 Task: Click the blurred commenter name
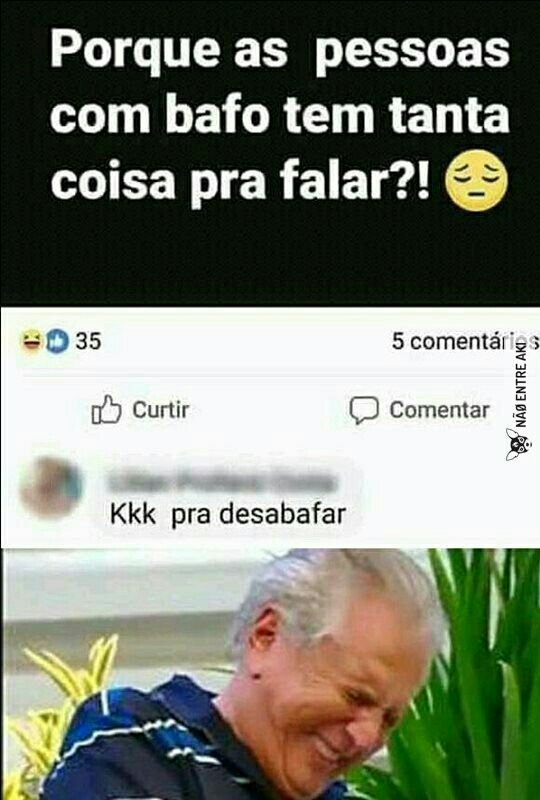pos(223,482)
